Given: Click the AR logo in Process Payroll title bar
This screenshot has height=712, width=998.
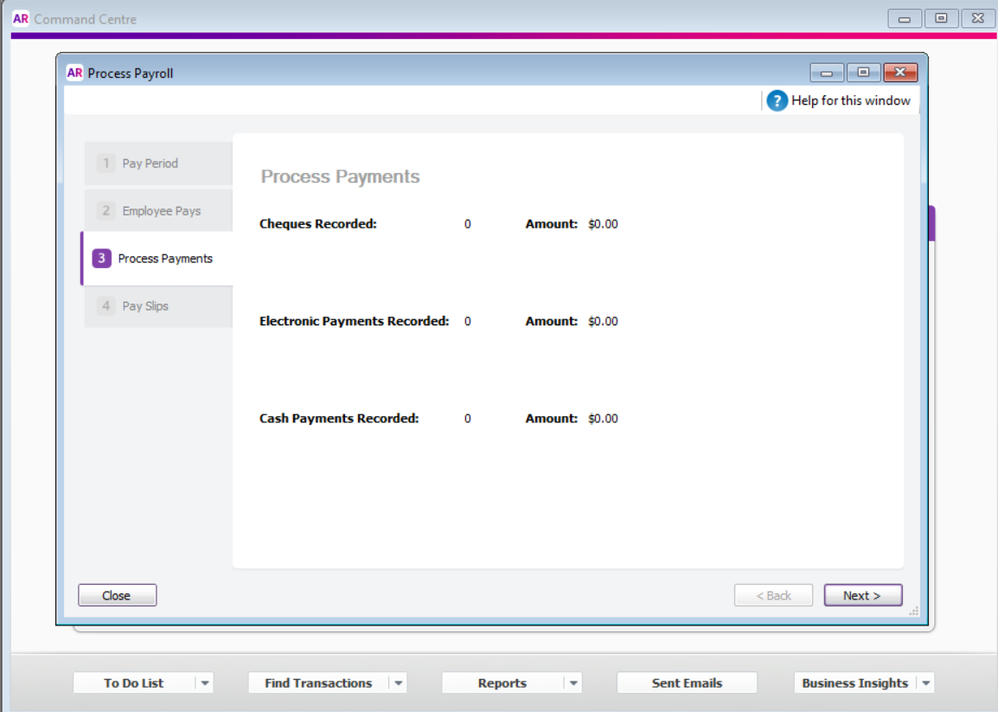Looking at the screenshot, I should (x=75, y=73).
